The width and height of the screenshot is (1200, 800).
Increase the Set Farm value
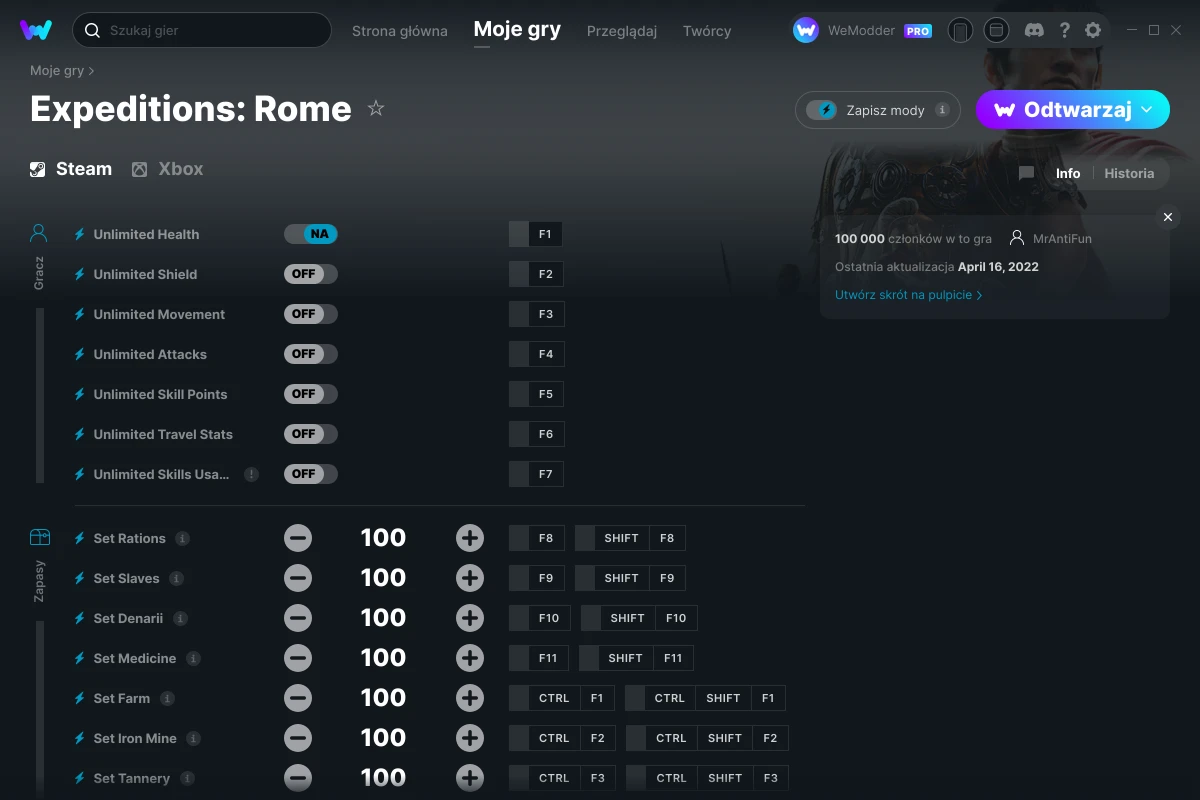tap(470, 698)
